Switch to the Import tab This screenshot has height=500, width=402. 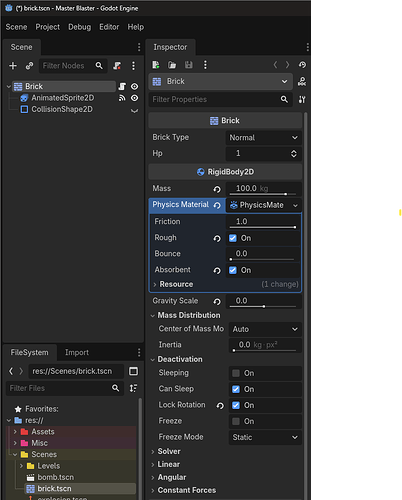click(77, 352)
